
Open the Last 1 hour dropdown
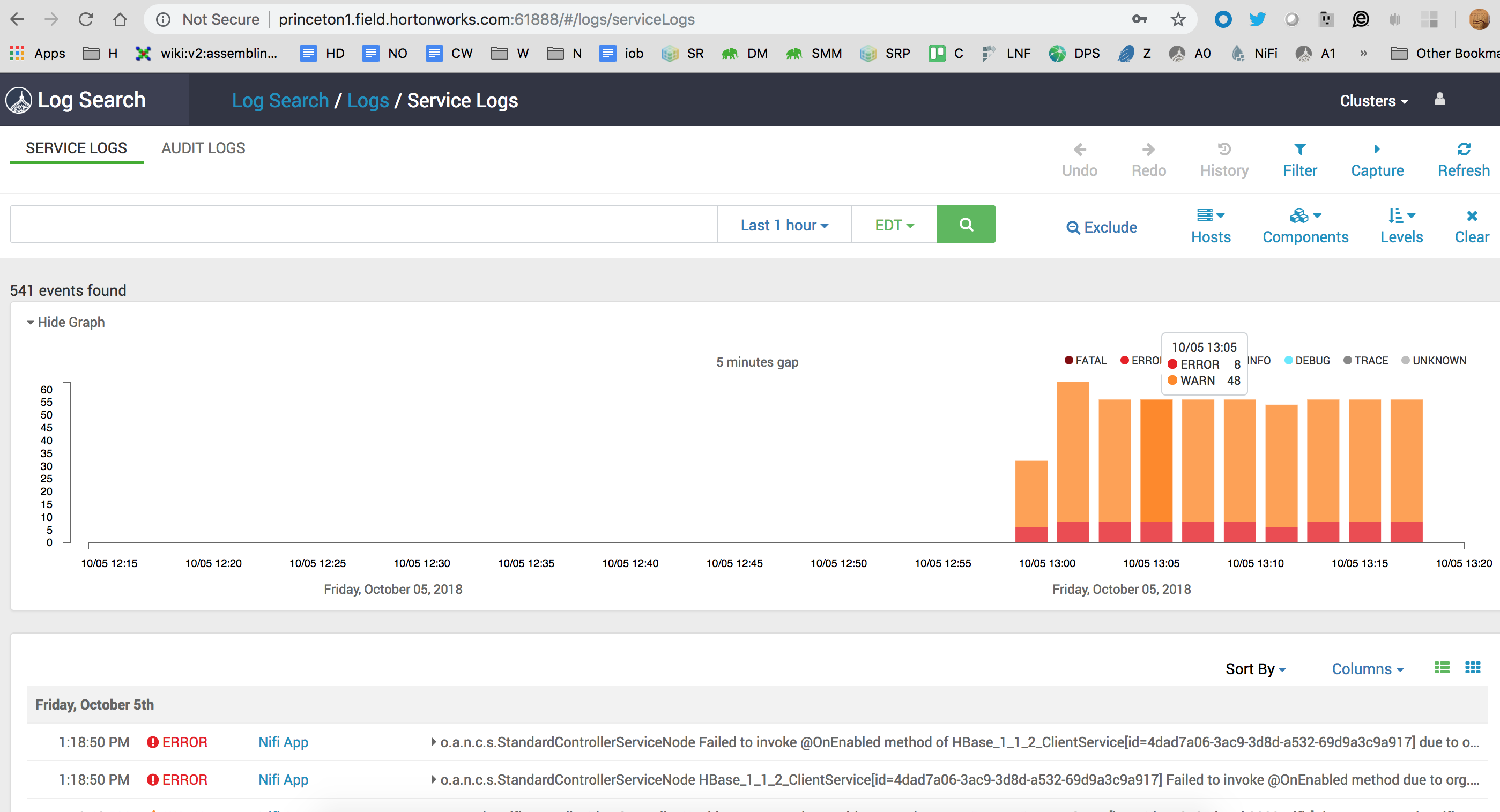click(784, 225)
